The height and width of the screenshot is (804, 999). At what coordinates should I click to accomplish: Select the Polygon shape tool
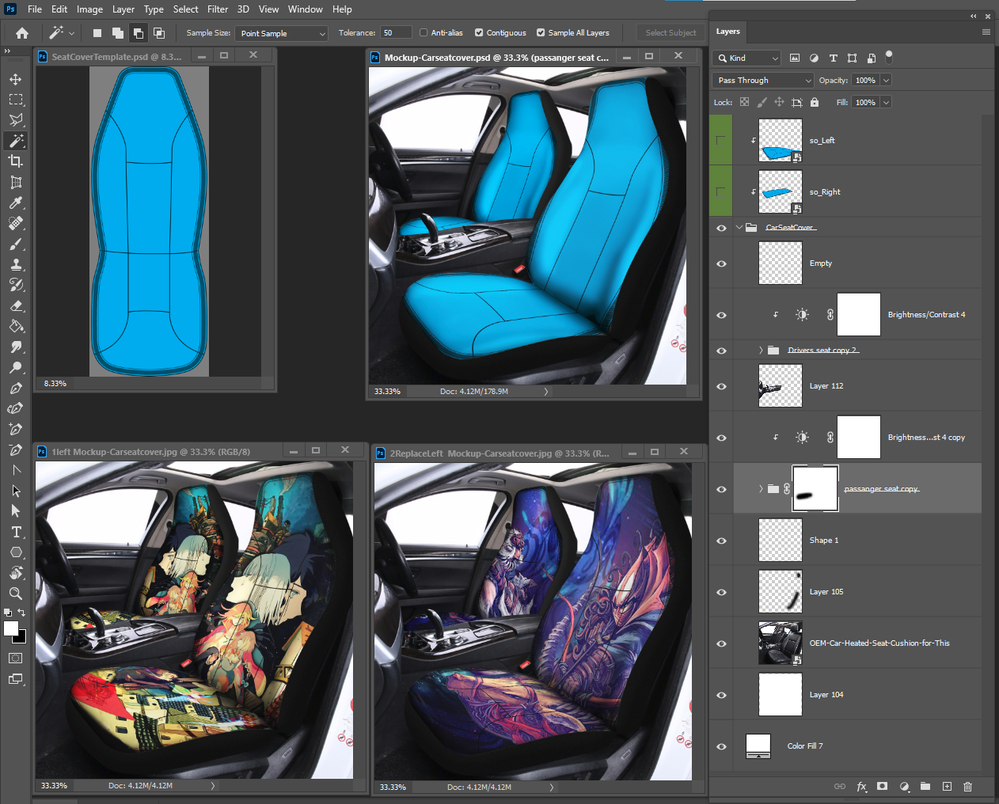point(16,552)
